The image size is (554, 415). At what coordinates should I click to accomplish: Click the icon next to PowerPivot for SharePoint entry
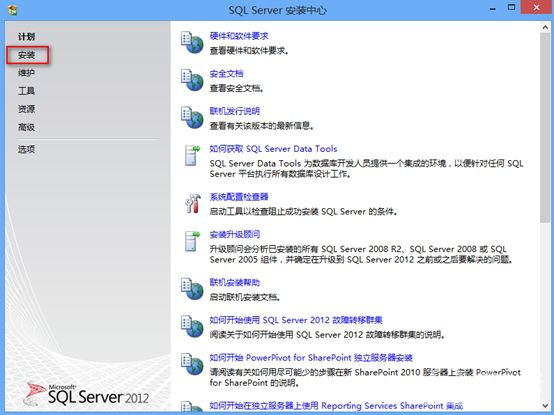pos(192,364)
